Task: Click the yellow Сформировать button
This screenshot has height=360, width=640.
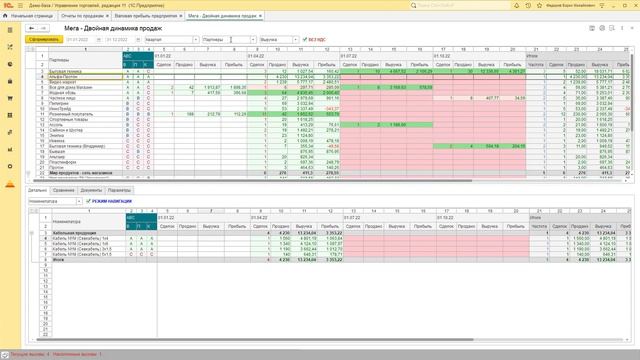Action: (x=44, y=40)
